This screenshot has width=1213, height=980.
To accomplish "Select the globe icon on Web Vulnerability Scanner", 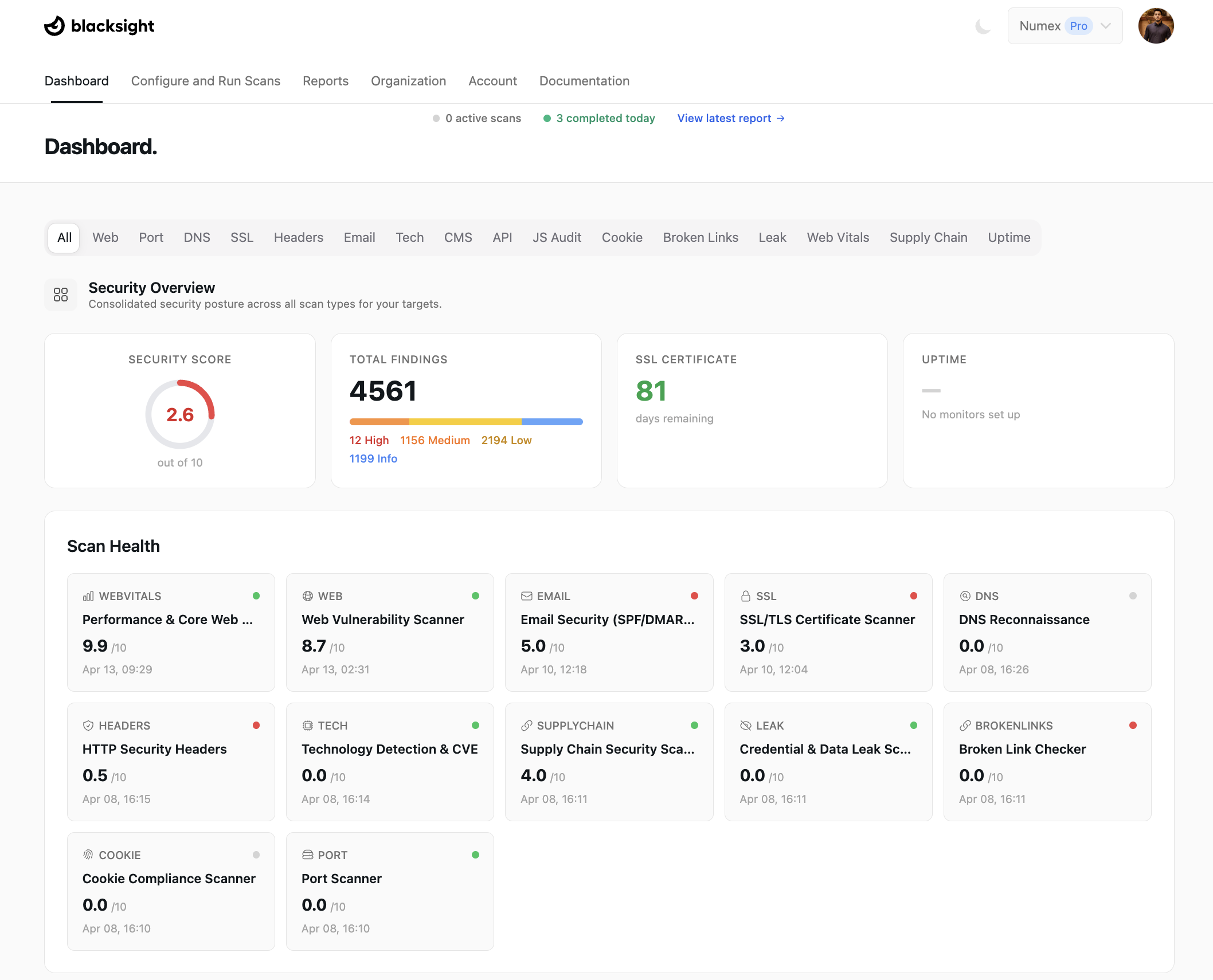I will [308, 596].
